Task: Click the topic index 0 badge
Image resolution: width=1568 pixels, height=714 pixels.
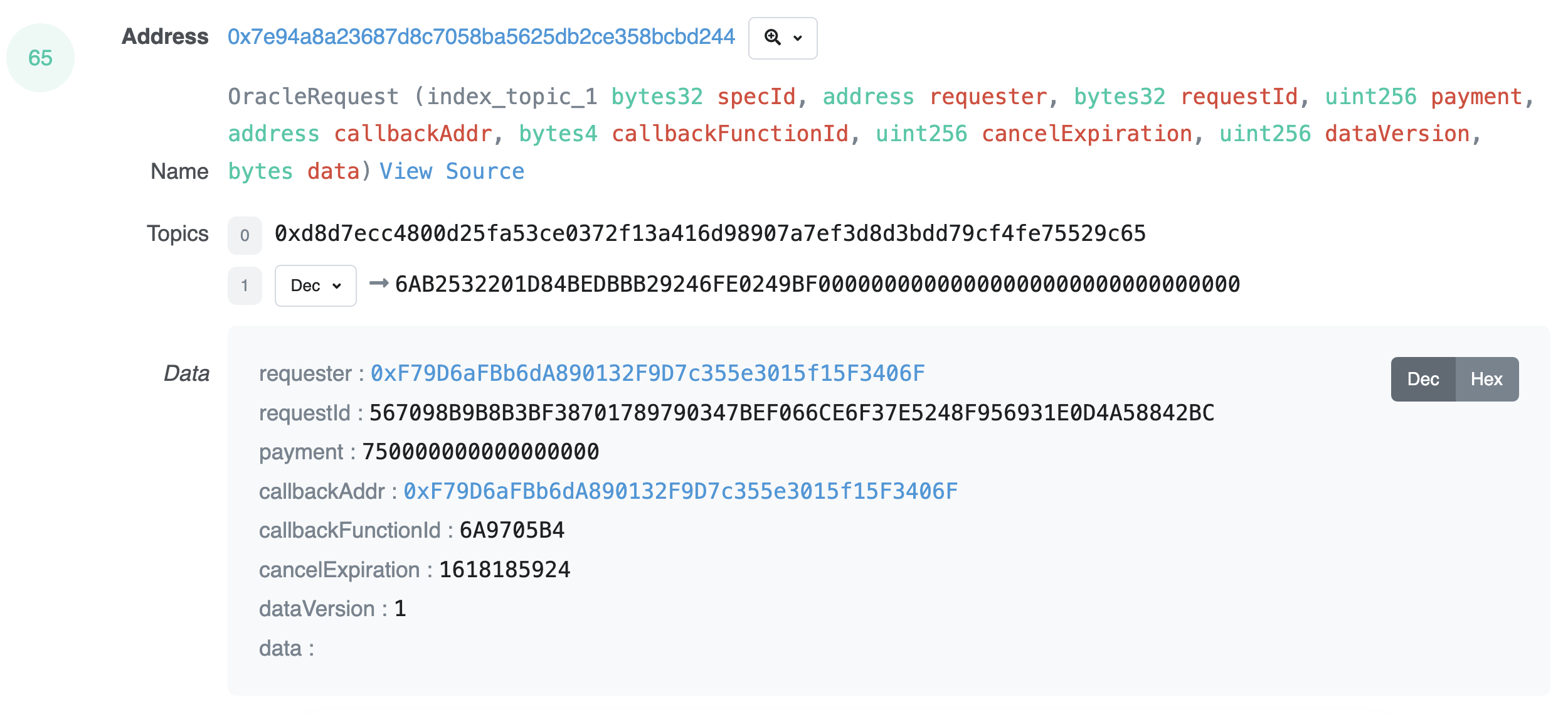Action: pos(245,235)
